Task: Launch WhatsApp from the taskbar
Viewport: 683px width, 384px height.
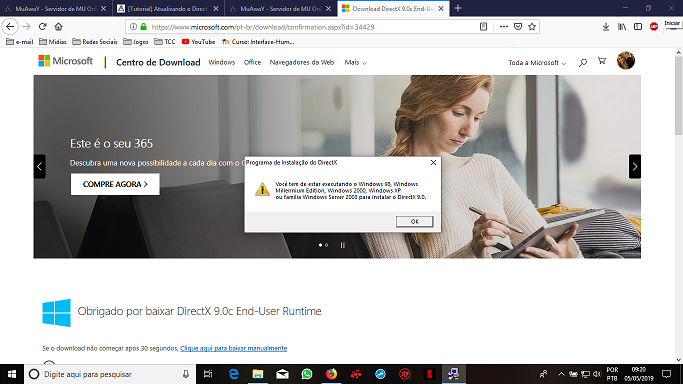Action: [x=307, y=374]
